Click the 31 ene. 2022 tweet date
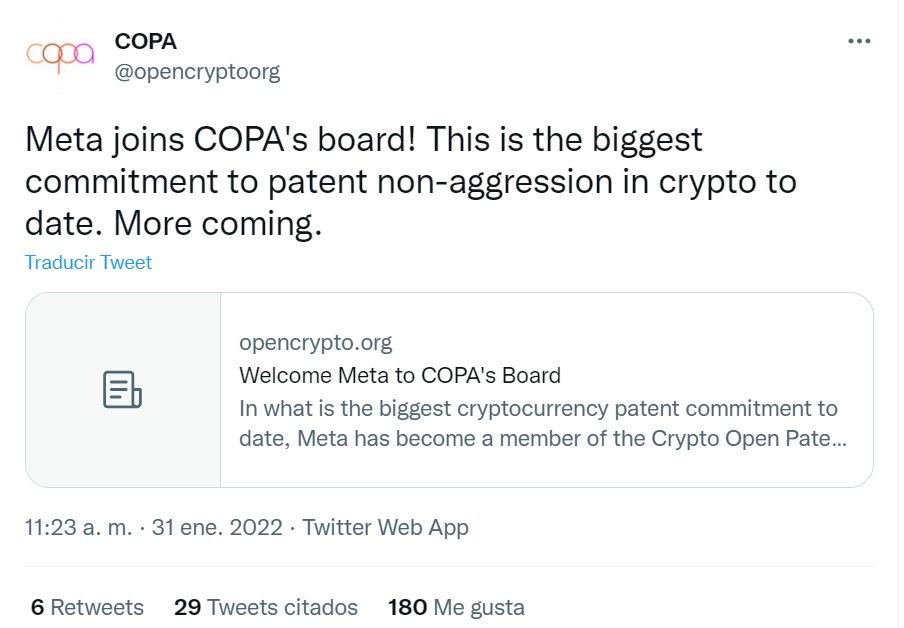This screenshot has height=628, width=904. [217, 527]
